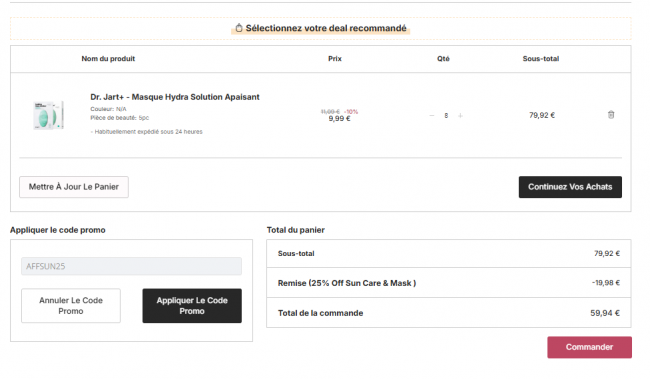Click Annuler Le Code Promo button

point(71,306)
